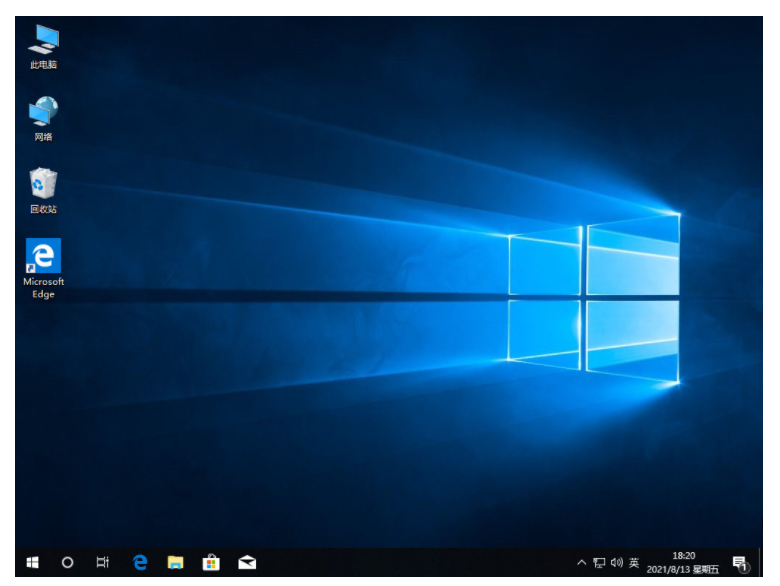Expand the hidden system tray icons
The image size is (780, 586).
tap(581, 563)
